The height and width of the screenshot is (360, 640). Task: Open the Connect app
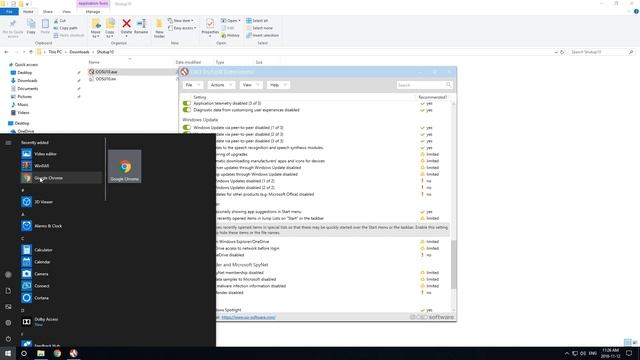(x=61, y=286)
